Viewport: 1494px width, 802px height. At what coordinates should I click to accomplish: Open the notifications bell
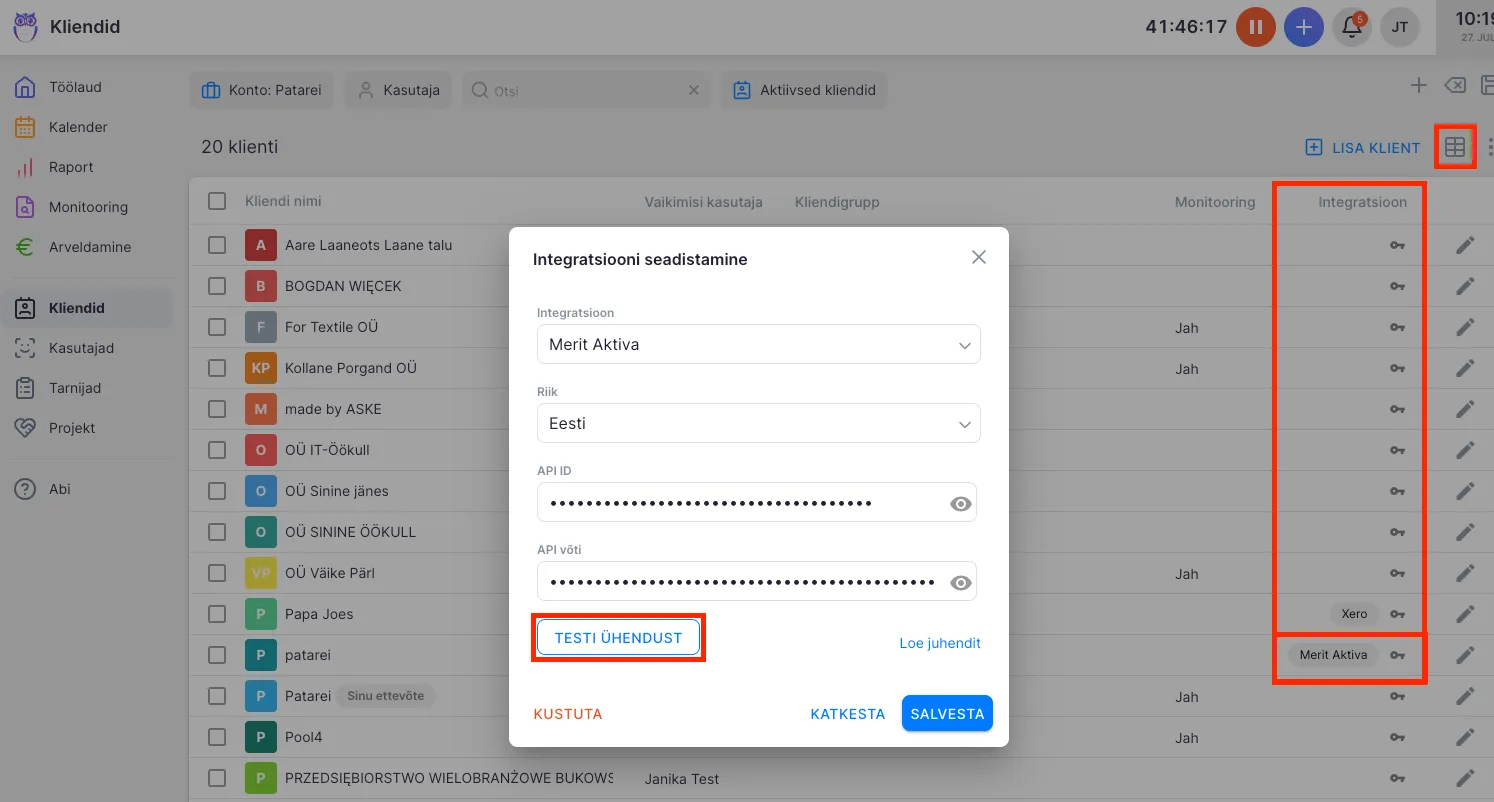click(1352, 27)
